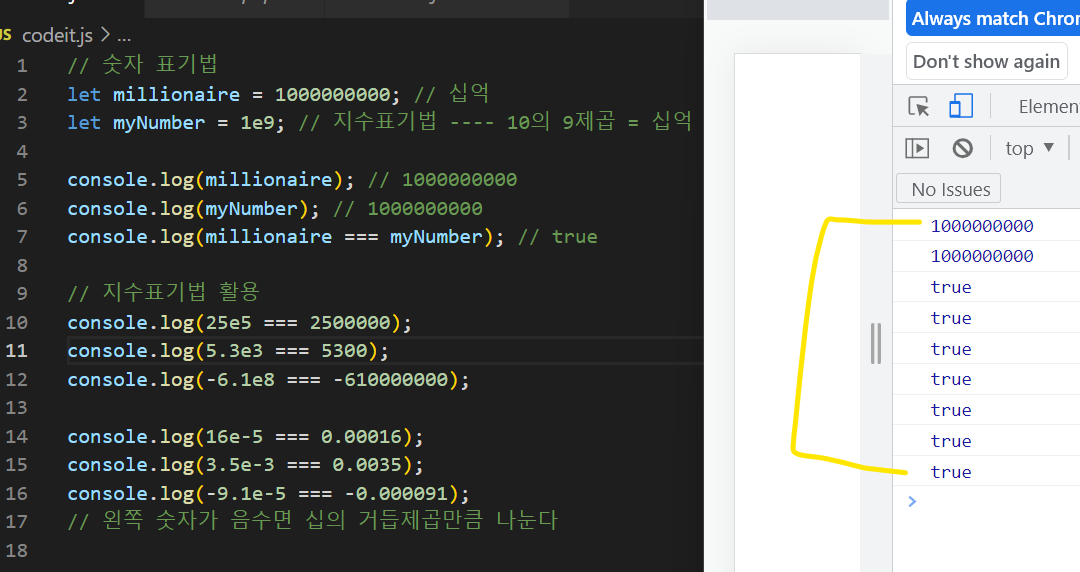Viewport: 1080px width, 572px height.
Task: Click 5300 in line 11
Action: tap(344, 351)
